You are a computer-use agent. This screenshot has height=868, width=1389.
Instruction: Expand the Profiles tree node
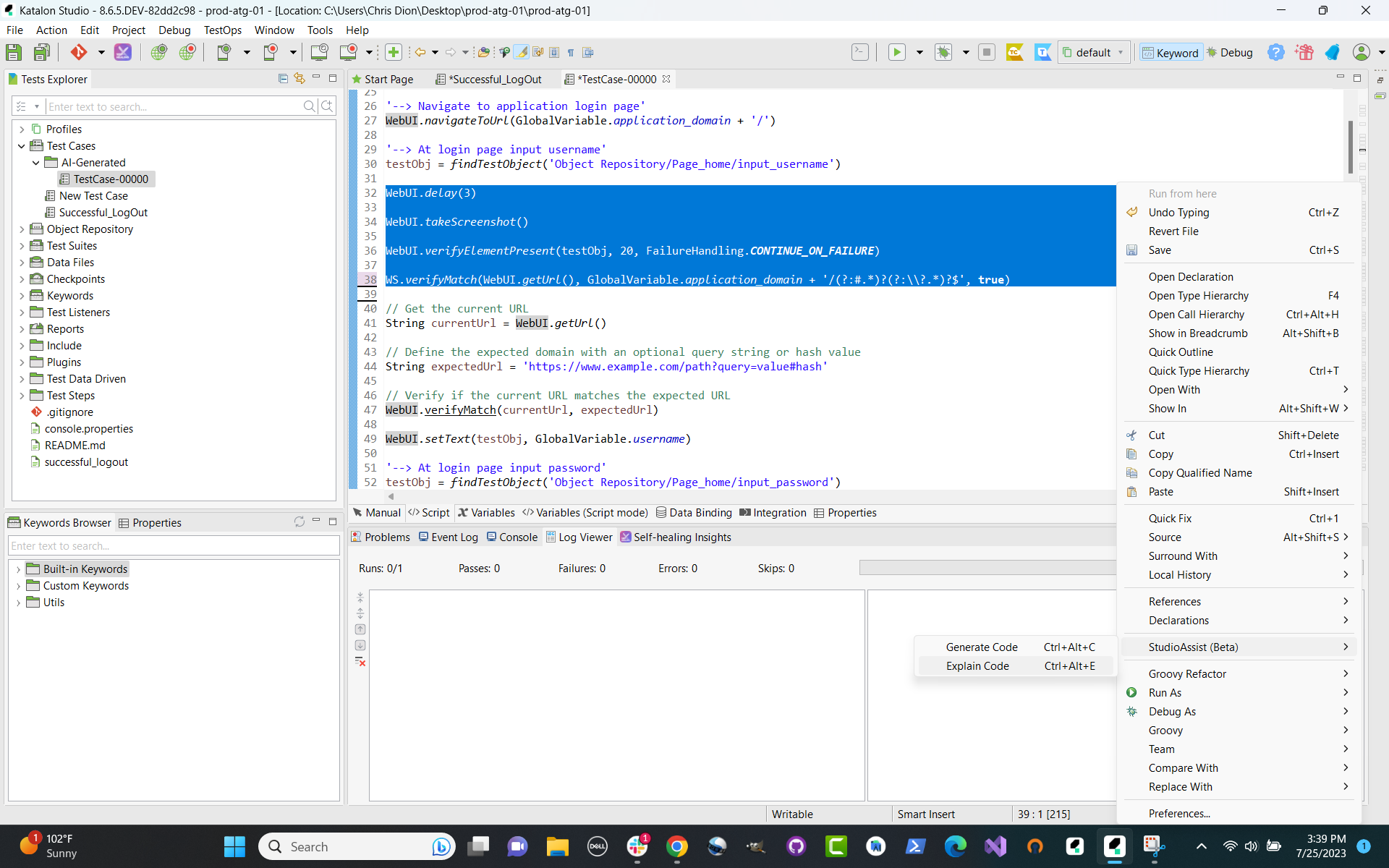coord(22,129)
